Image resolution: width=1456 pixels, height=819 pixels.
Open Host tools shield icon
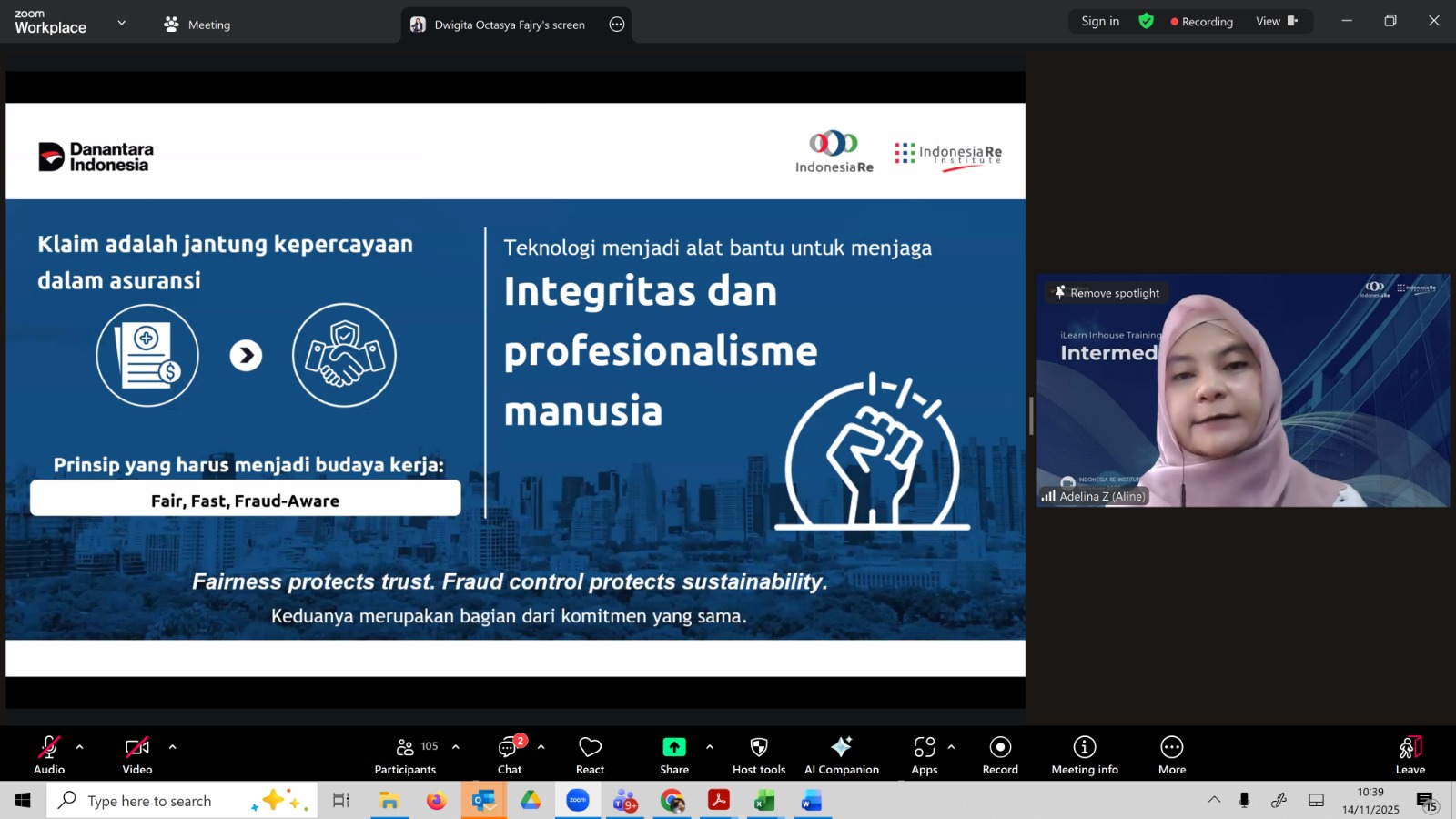point(759,747)
